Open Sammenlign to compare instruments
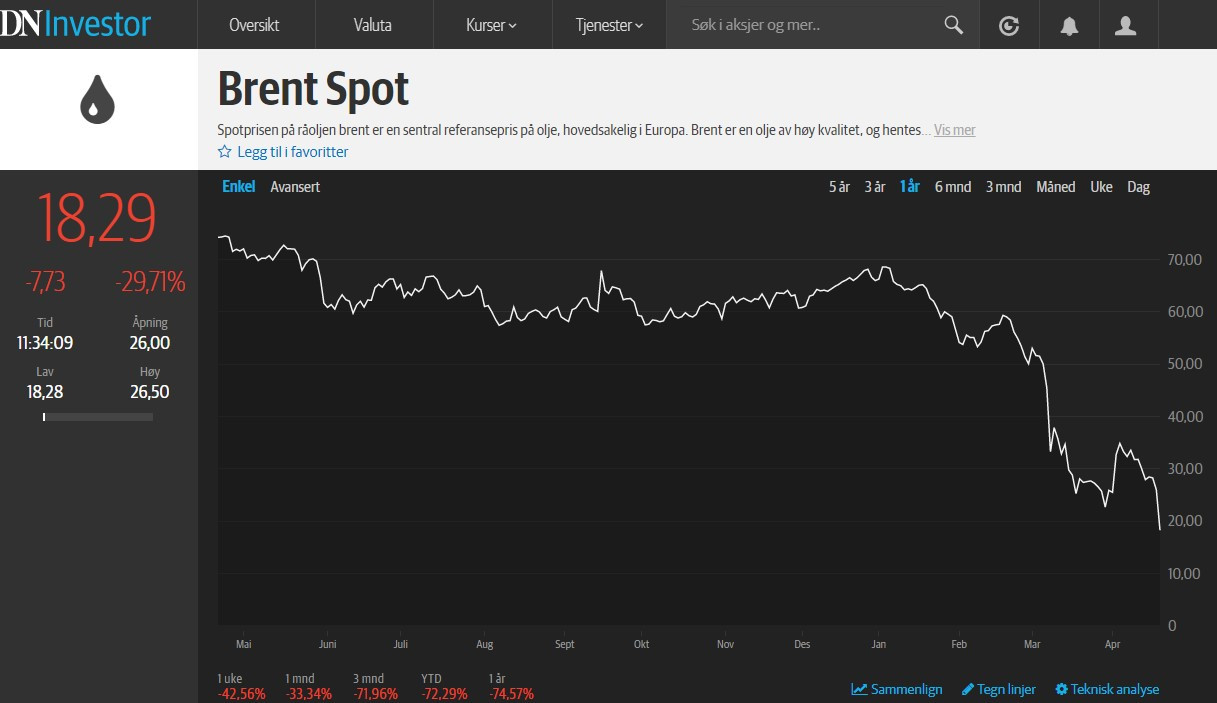1217x703 pixels. coord(905,689)
